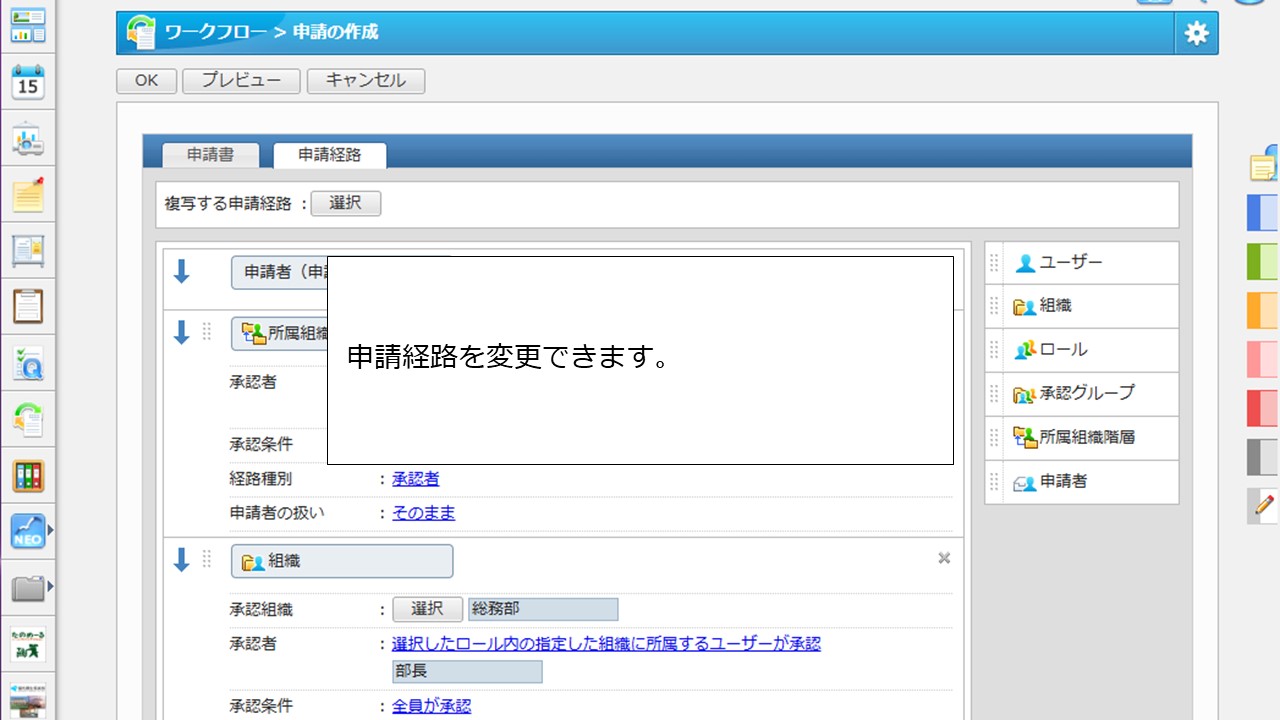1280x720 pixels.
Task: Pick the red color swatch on right edge
Action: [x=1264, y=408]
